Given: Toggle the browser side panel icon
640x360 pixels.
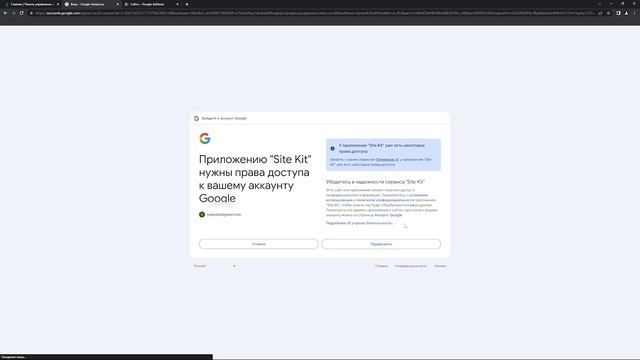Looking at the screenshot, I should coord(618,13).
